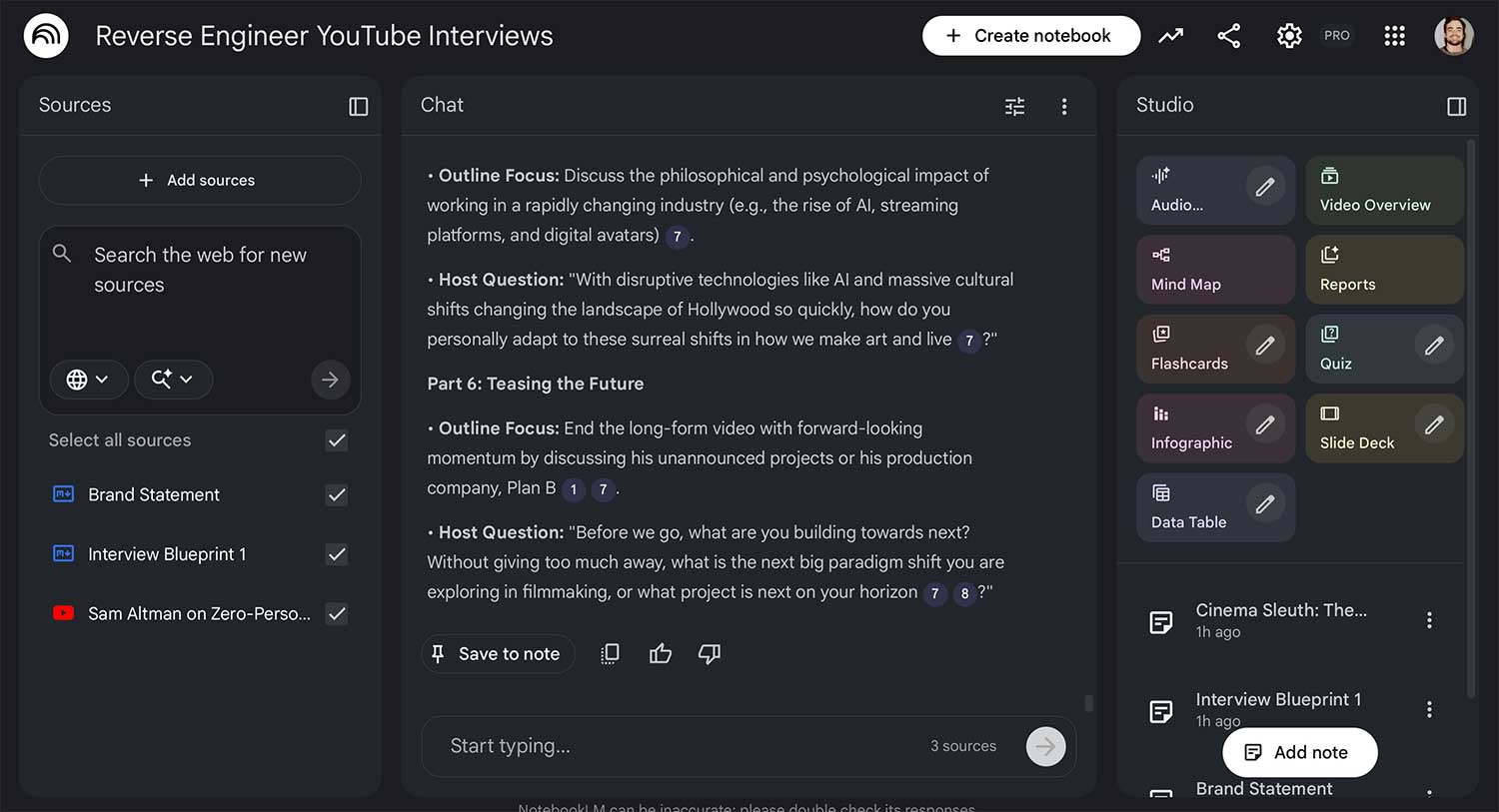The image size is (1499, 812).
Task: Open the chat options menu
Action: (x=1064, y=105)
